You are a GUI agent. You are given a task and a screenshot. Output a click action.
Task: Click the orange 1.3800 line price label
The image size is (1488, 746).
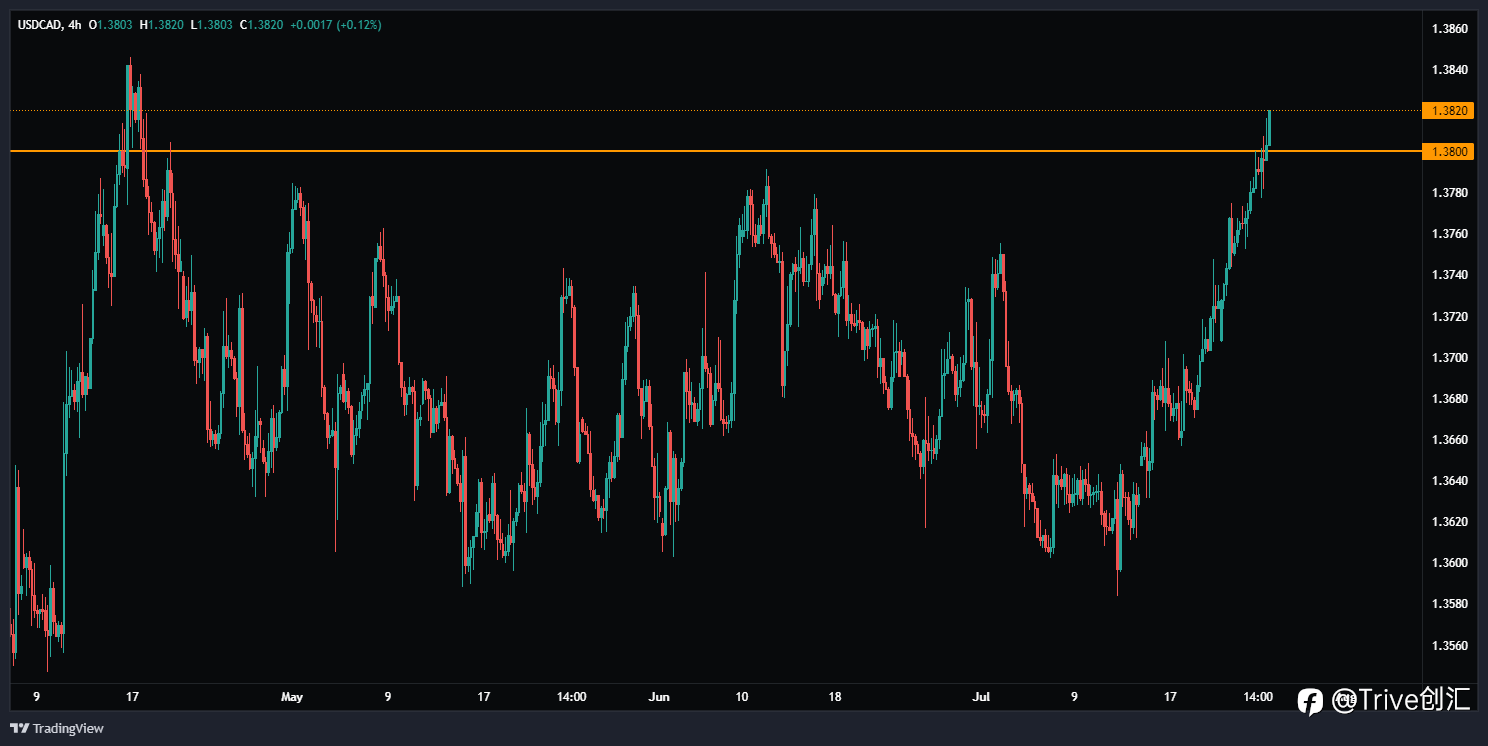tap(1449, 151)
